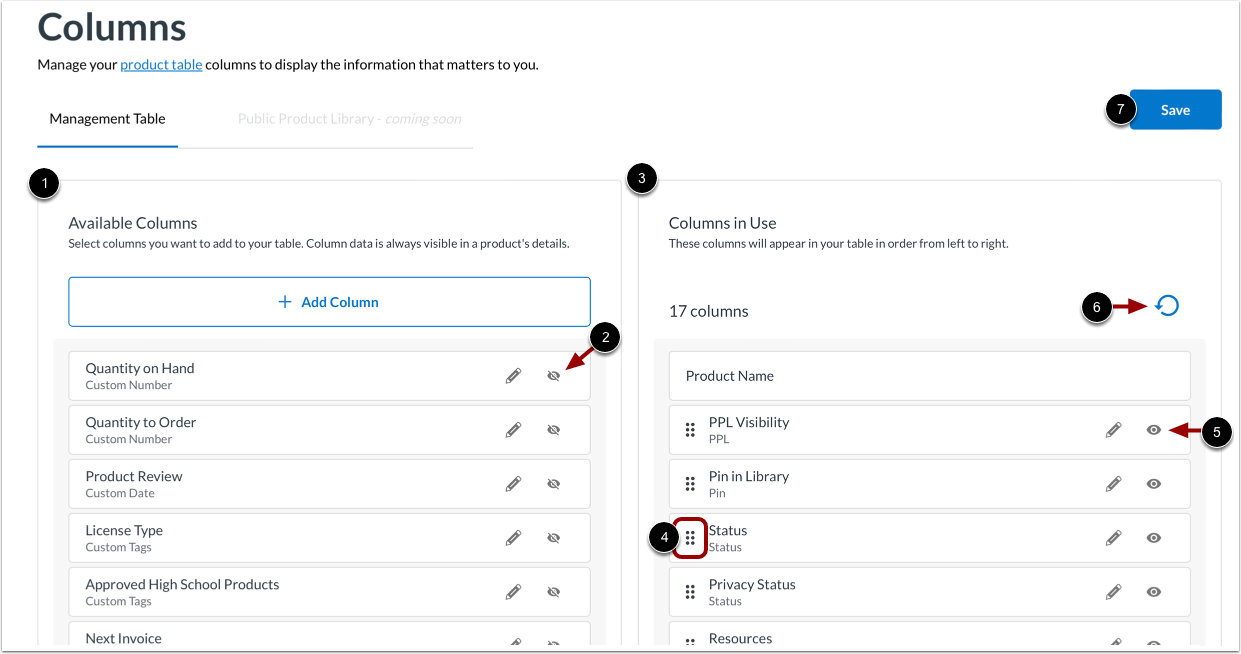Viewport: 1241px width, 654px height.
Task: Edit the License Type column
Action: [x=513, y=537]
